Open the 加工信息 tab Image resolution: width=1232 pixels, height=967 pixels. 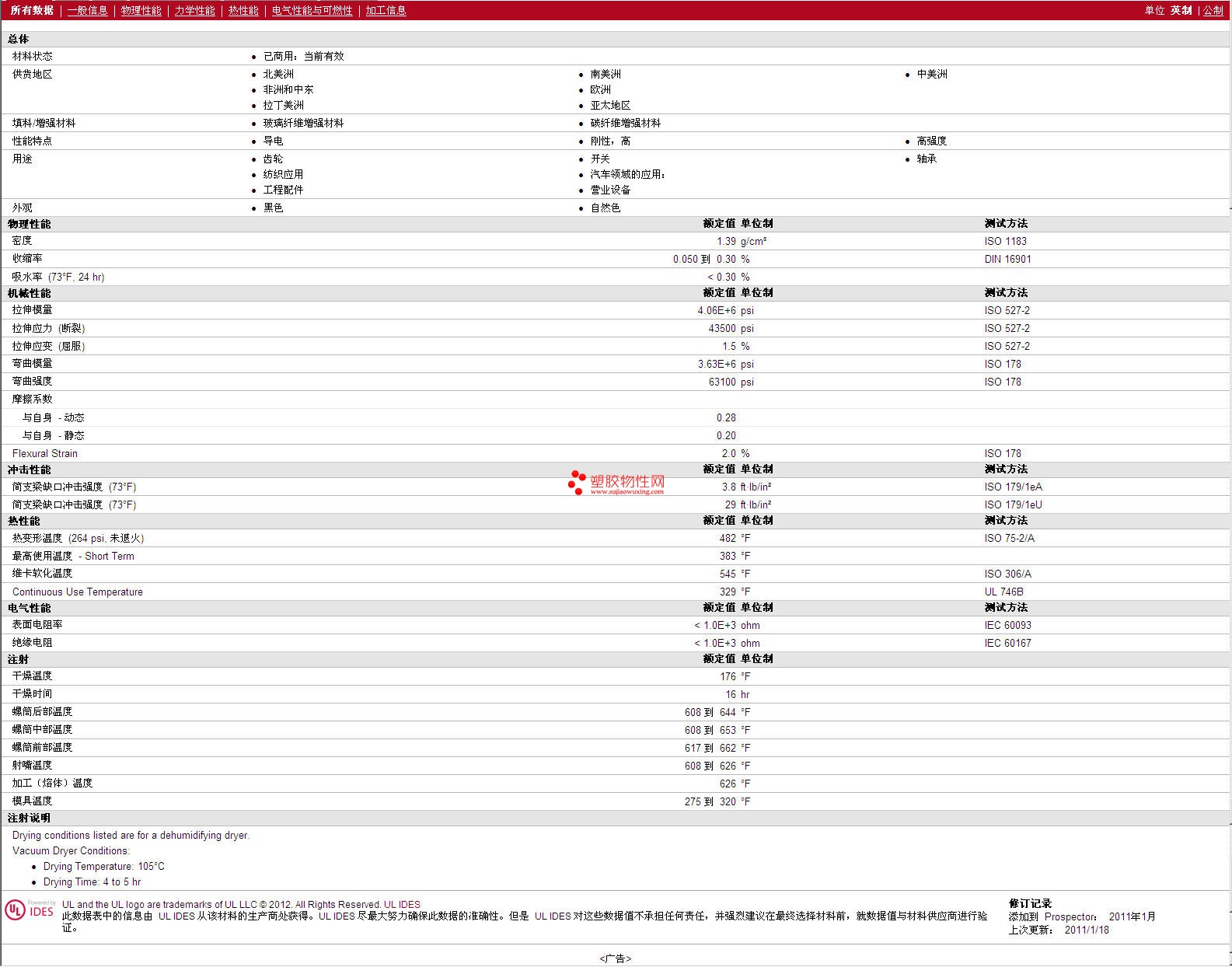[x=386, y=10]
